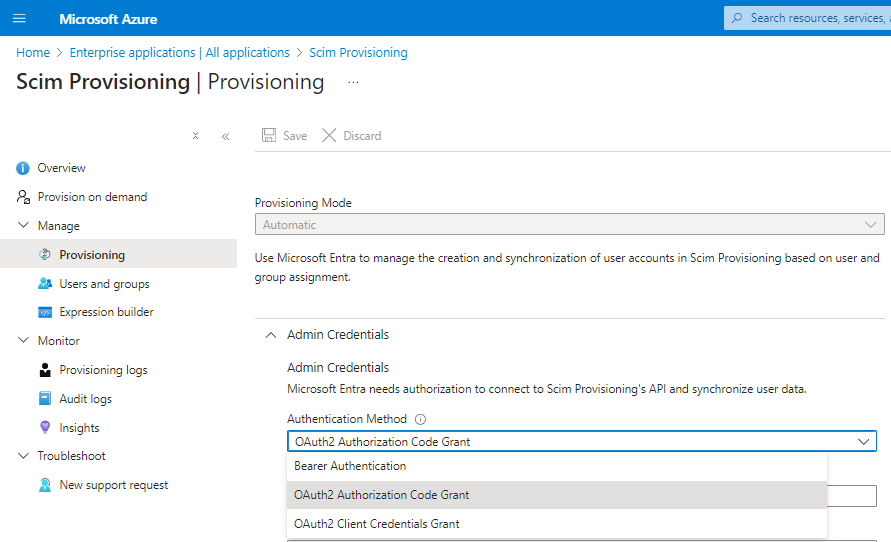891x542 pixels.
Task: Click the search magnifier icon
Action: pyautogui.click(x=737, y=18)
